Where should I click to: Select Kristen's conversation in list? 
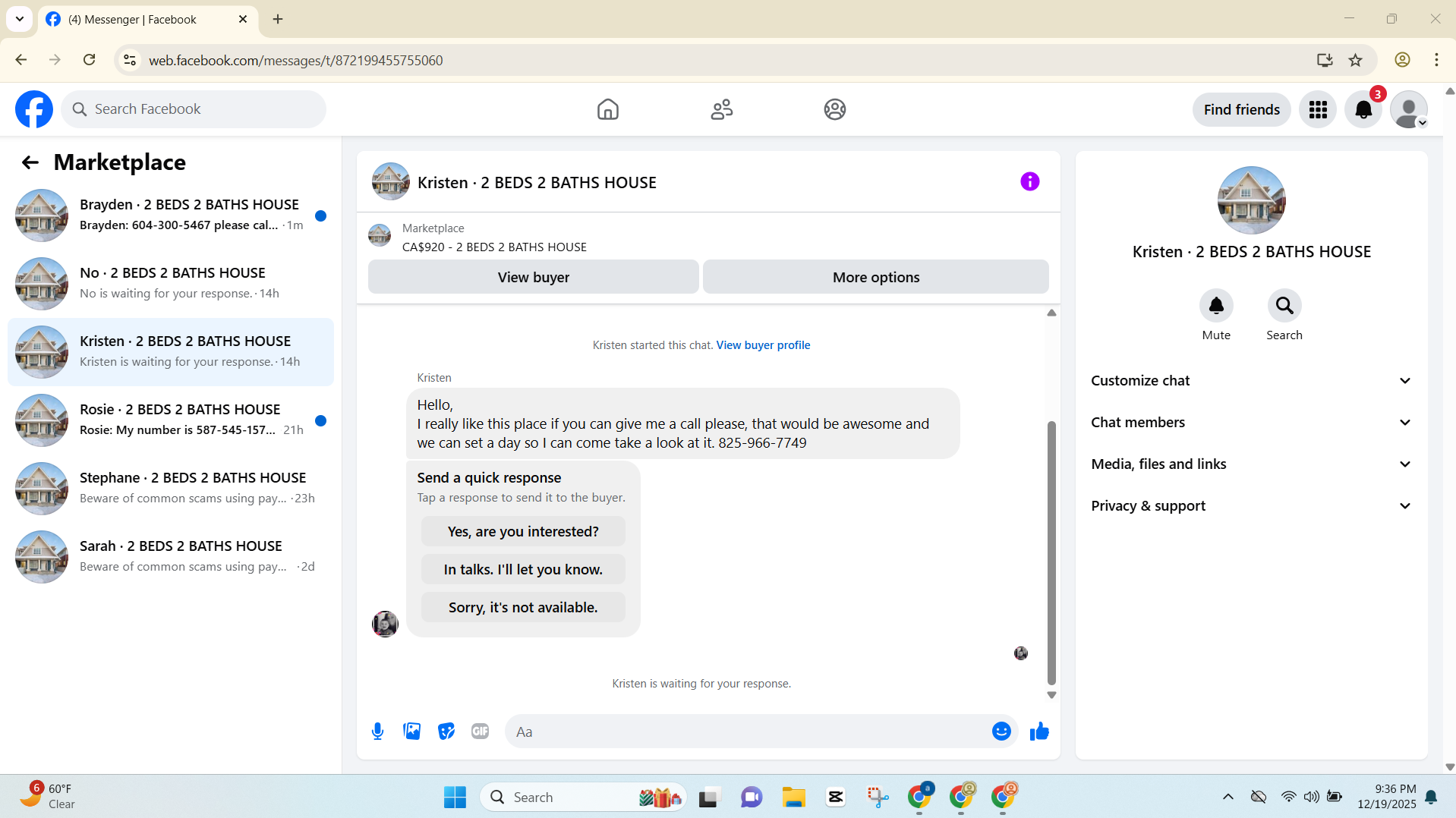pos(171,352)
